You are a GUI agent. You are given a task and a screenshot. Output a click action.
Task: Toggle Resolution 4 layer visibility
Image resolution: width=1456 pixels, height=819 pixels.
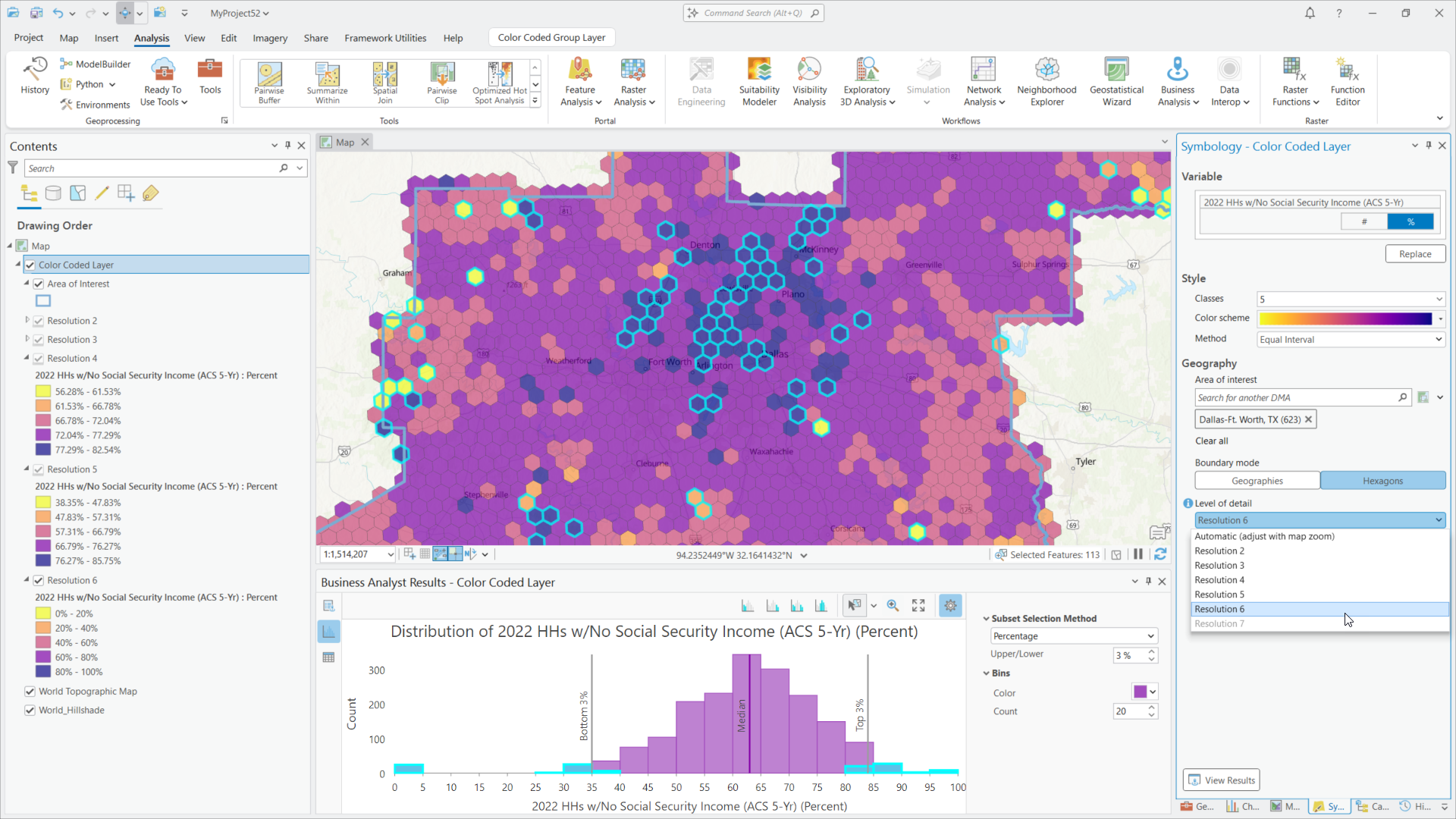(39, 359)
